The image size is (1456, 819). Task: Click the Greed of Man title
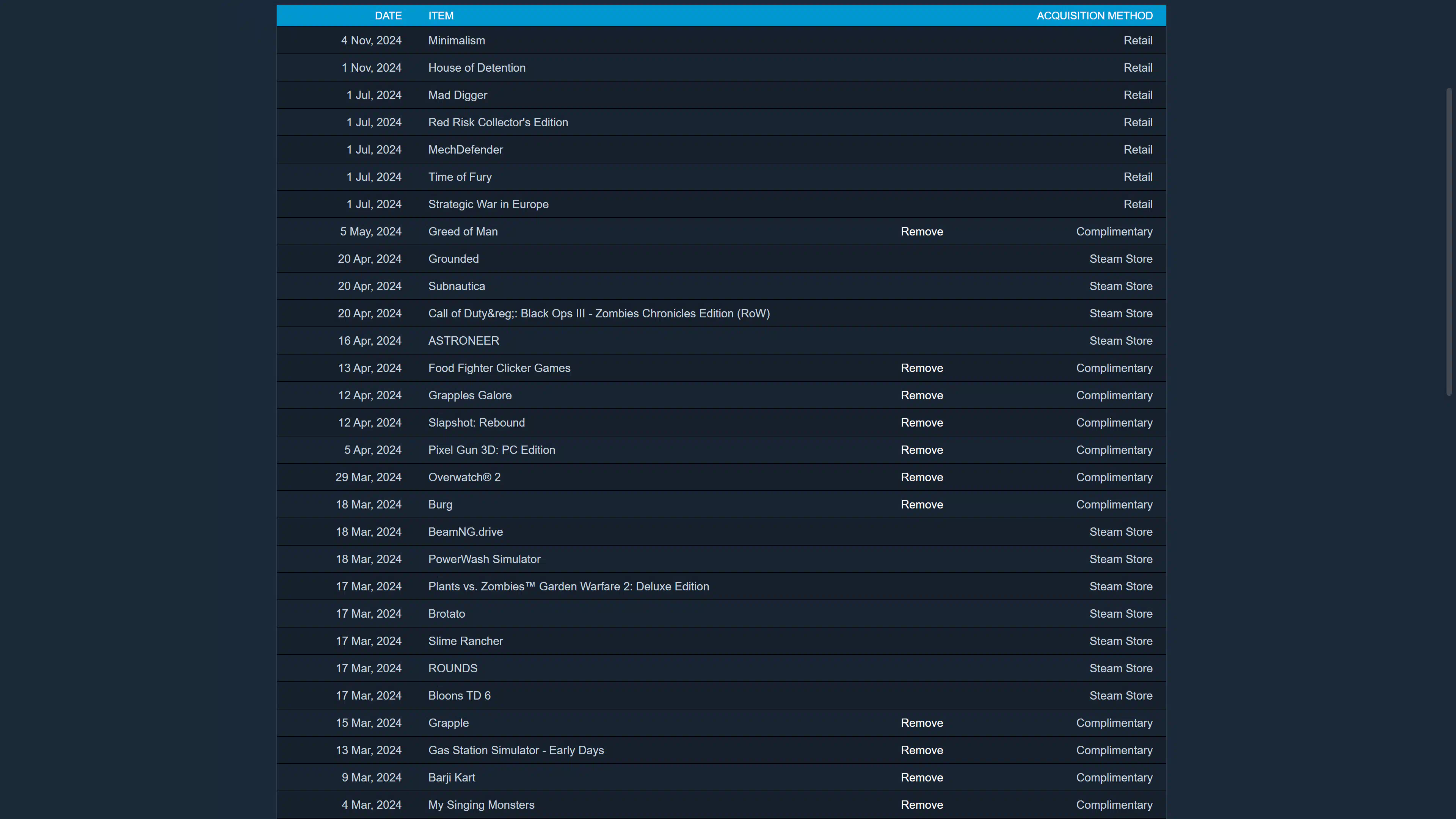click(463, 232)
